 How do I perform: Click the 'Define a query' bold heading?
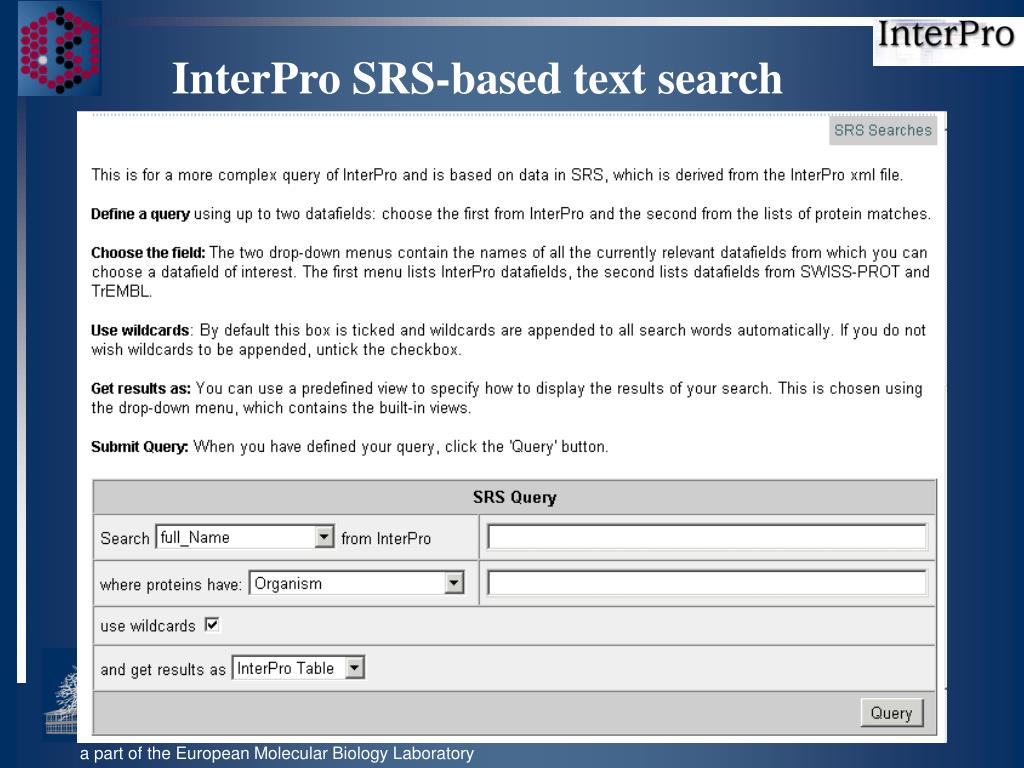140,214
